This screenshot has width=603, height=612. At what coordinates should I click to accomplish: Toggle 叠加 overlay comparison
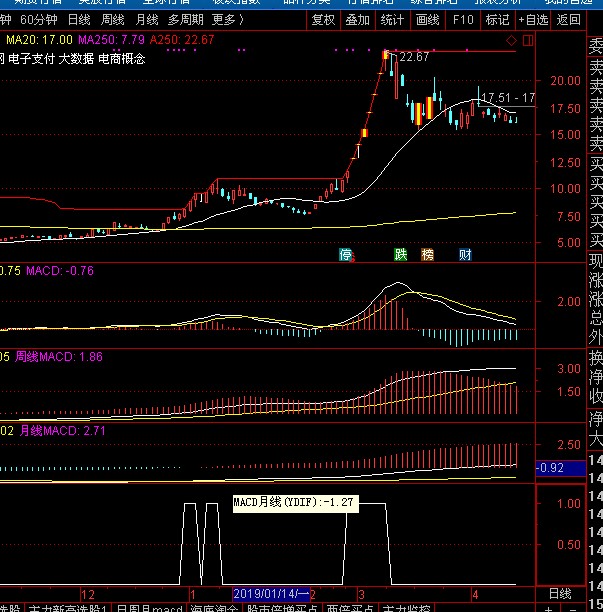(x=357, y=19)
